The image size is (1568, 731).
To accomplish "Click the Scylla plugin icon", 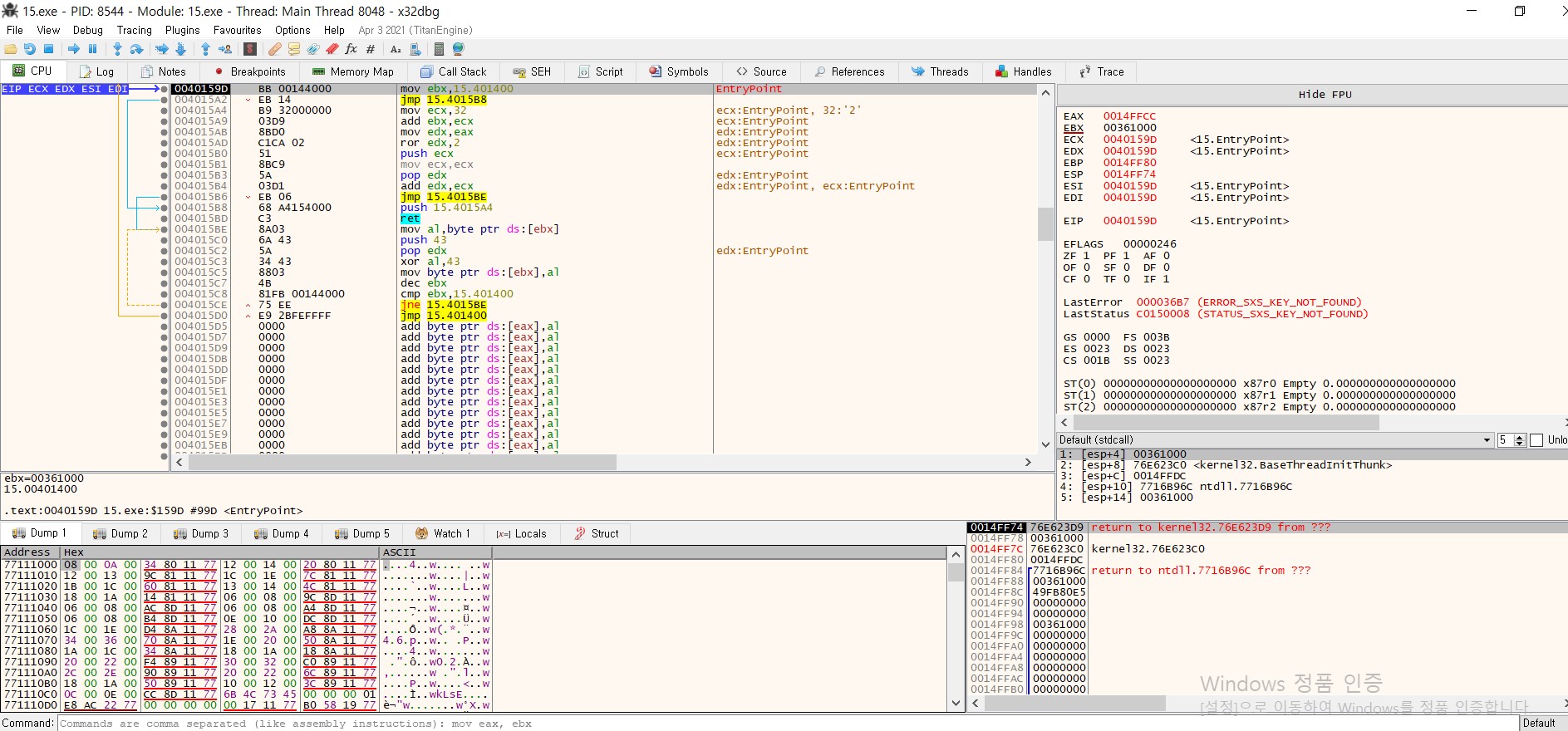I will click(250, 49).
